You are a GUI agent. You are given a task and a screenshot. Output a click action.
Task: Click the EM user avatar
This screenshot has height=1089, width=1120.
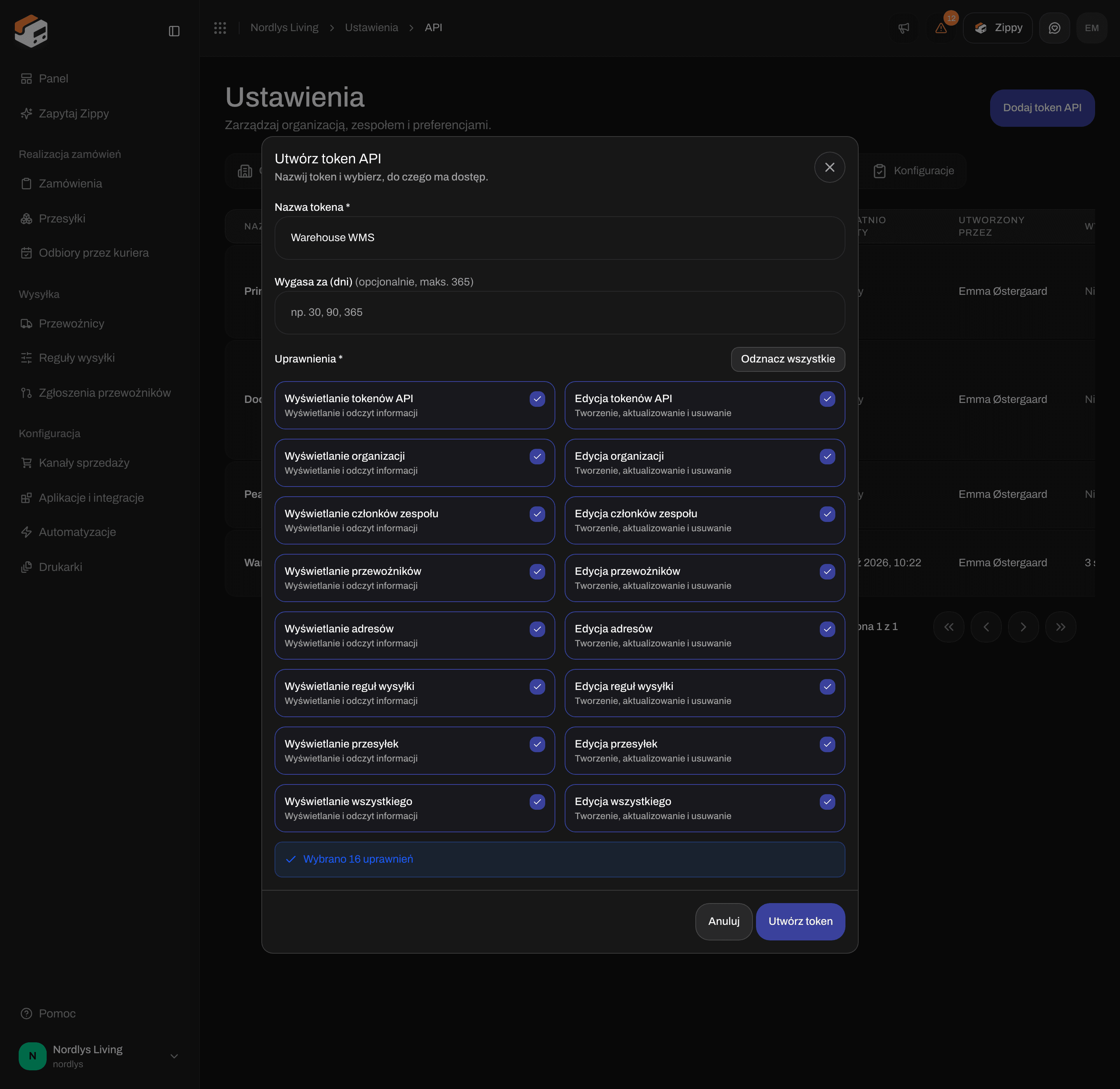click(x=1091, y=28)
